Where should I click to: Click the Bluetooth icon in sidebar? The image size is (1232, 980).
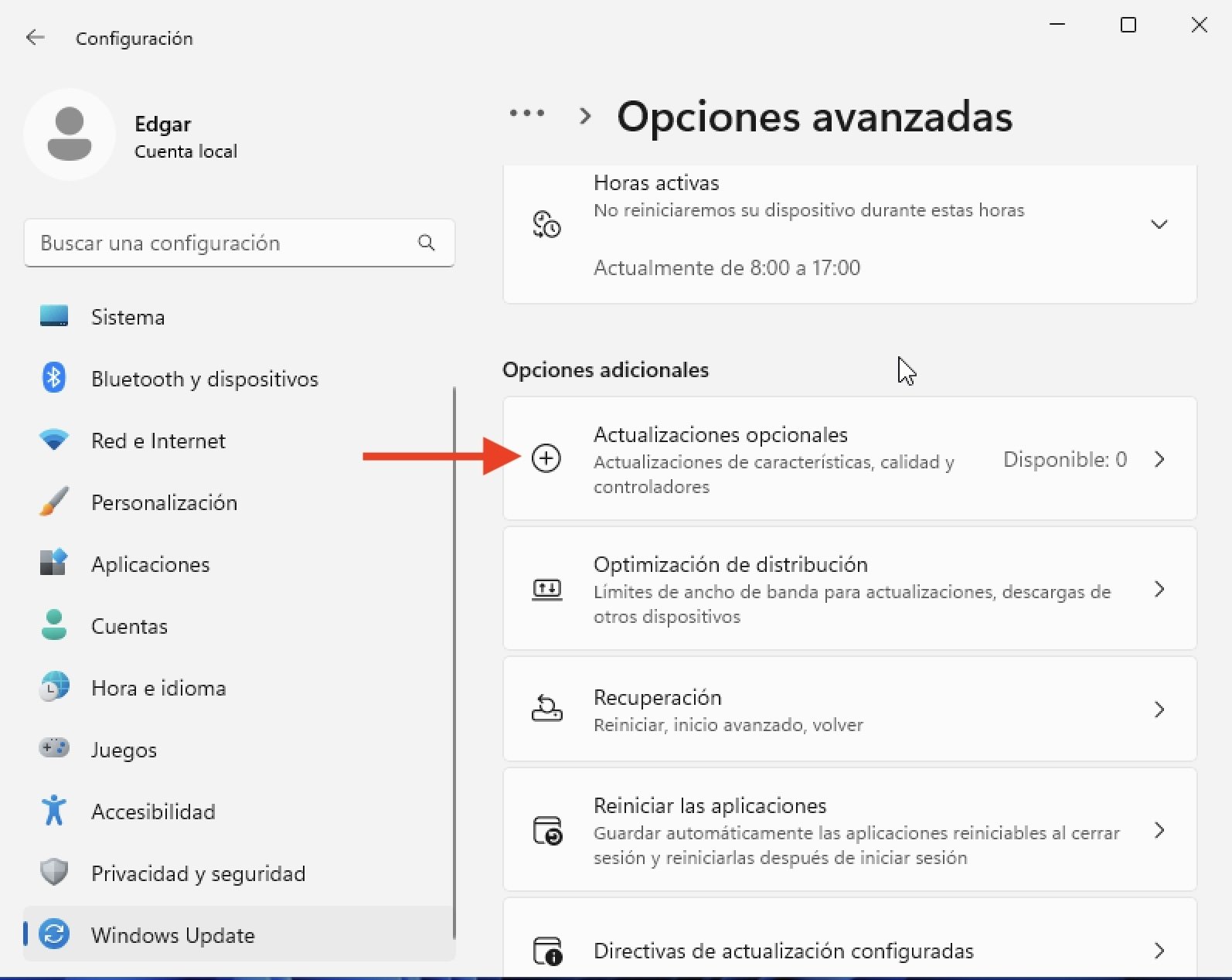click(54, 378)
